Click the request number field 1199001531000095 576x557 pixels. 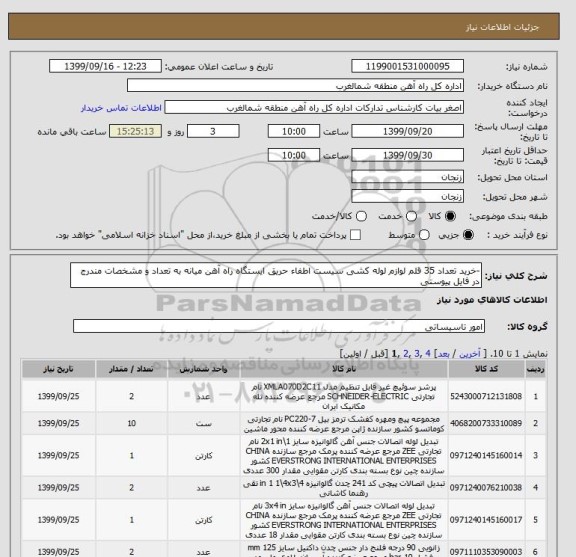[407, 66]
